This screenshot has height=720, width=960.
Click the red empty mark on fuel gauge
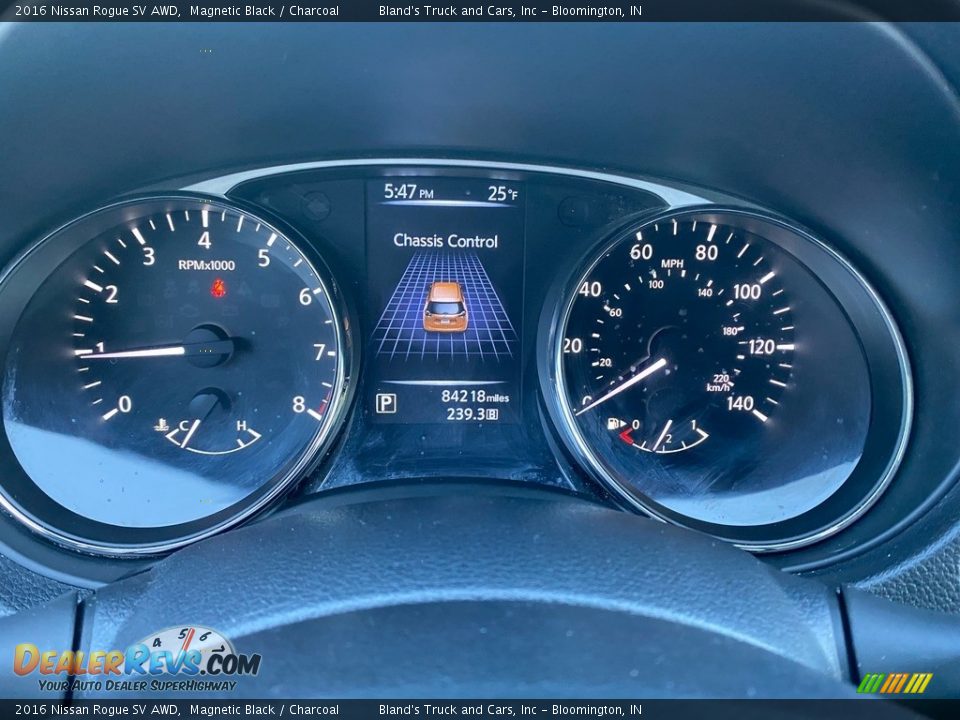[627, 437]
